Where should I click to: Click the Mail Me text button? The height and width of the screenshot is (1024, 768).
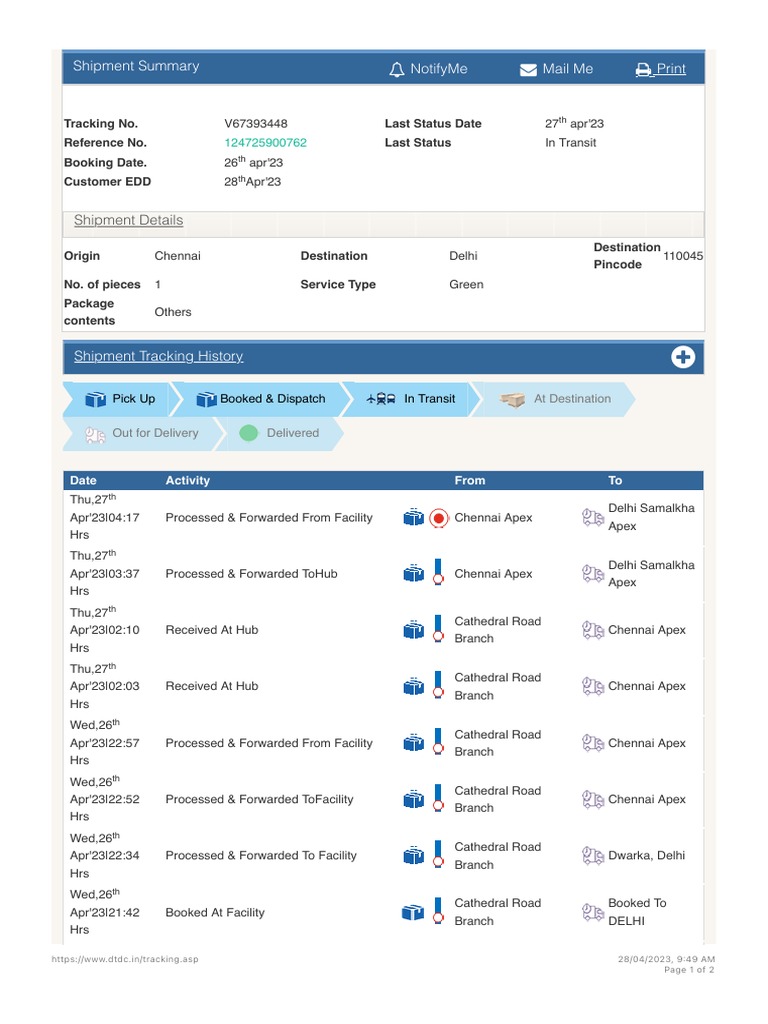click(567, 69)
